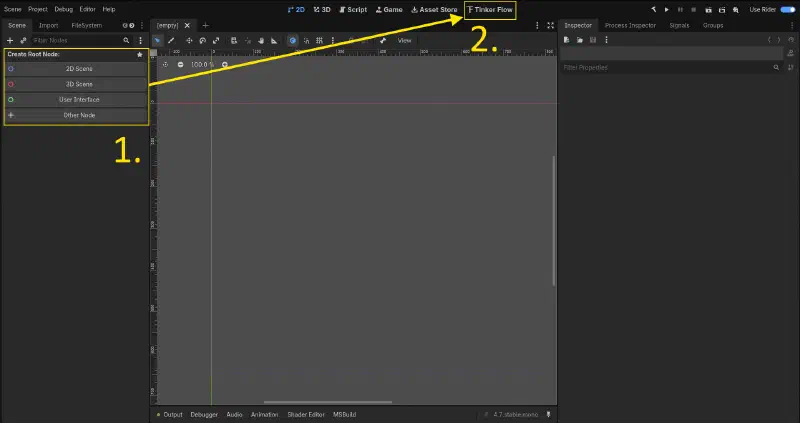Image resolution: width=800 pixels, height=423 pixels.
Task: Focus the Filter Nodes input field
Action: pos(81,40)
